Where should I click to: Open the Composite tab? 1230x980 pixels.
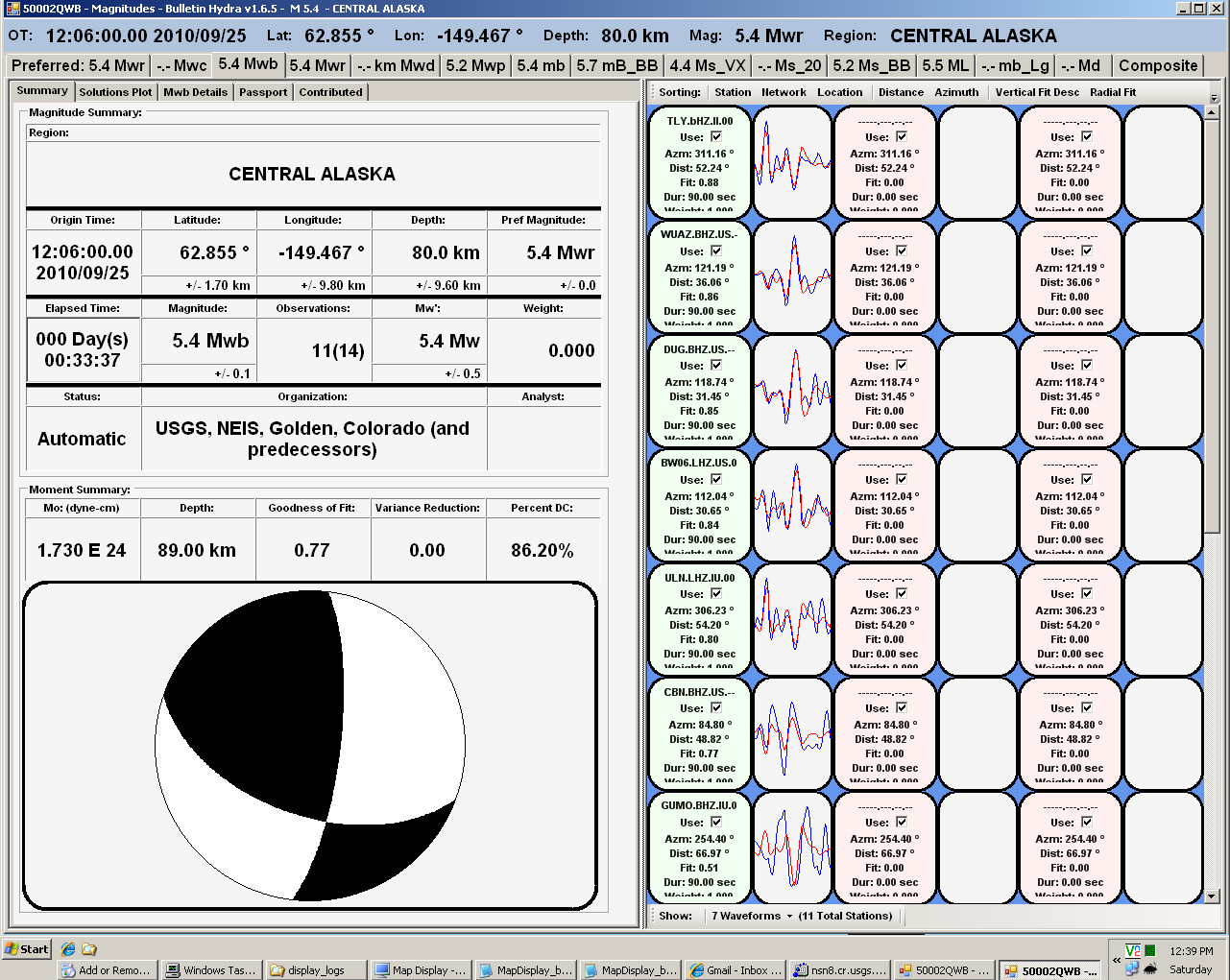click(1158, 65)
